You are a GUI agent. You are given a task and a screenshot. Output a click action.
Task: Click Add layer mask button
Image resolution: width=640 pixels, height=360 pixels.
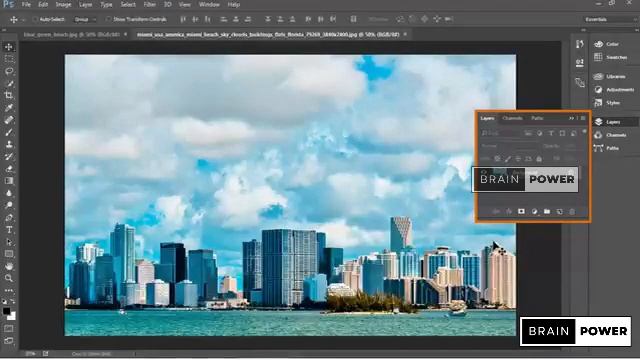[x=521, y=211]
